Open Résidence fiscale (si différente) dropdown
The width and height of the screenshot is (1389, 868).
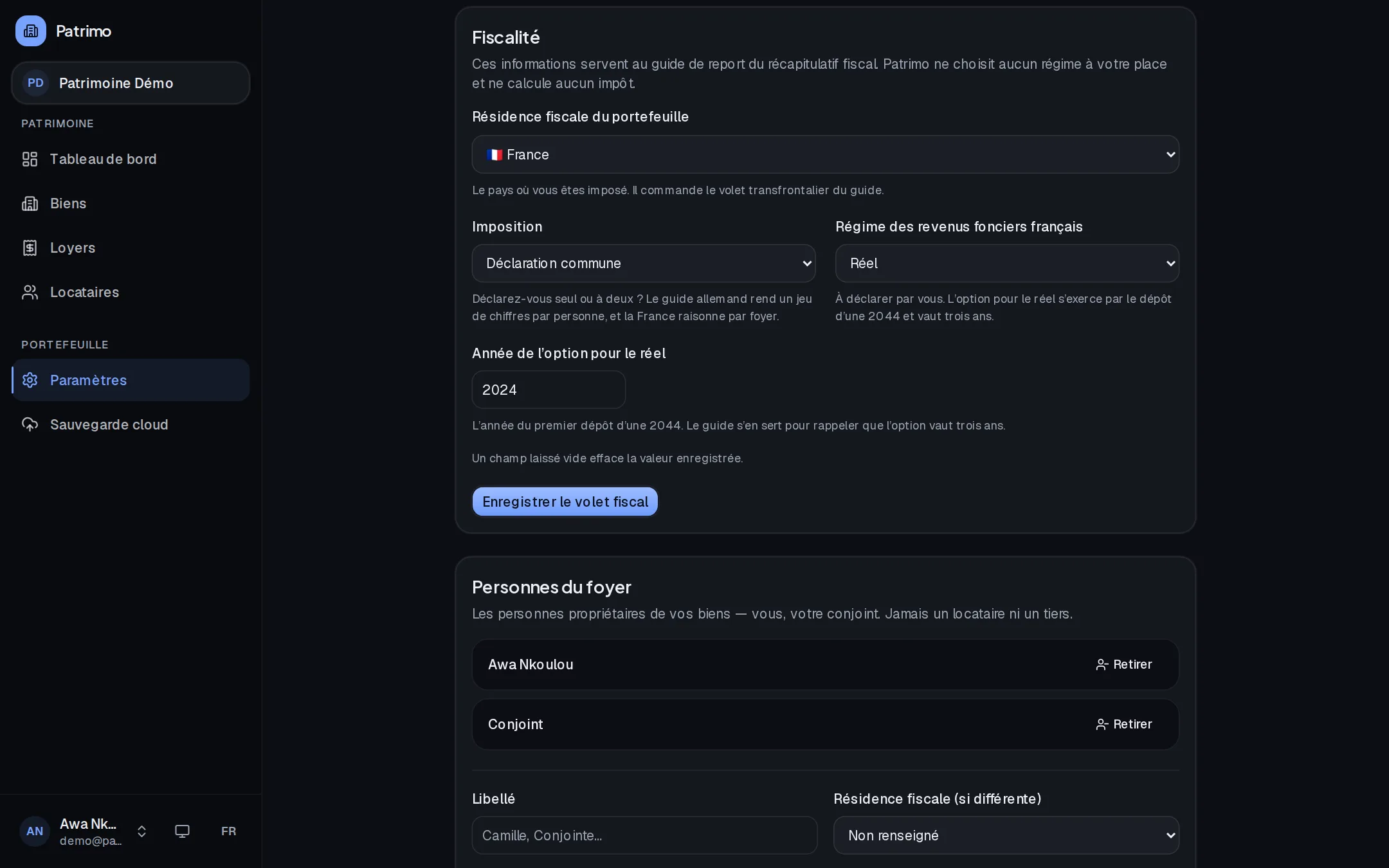(1006, 835)
